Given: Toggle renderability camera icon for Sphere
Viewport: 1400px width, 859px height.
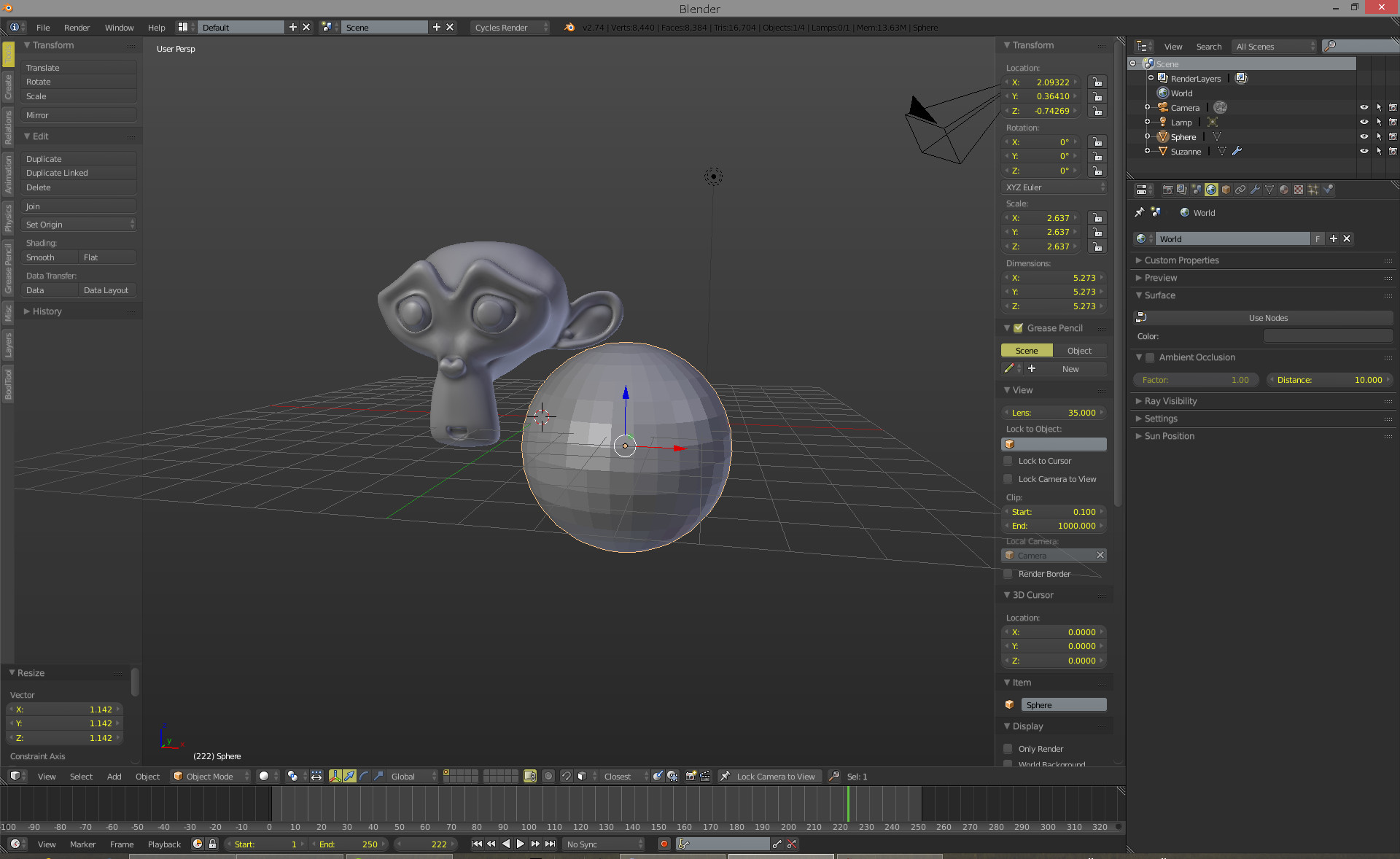Looking at the screenshot, I should coord(1393,136).
